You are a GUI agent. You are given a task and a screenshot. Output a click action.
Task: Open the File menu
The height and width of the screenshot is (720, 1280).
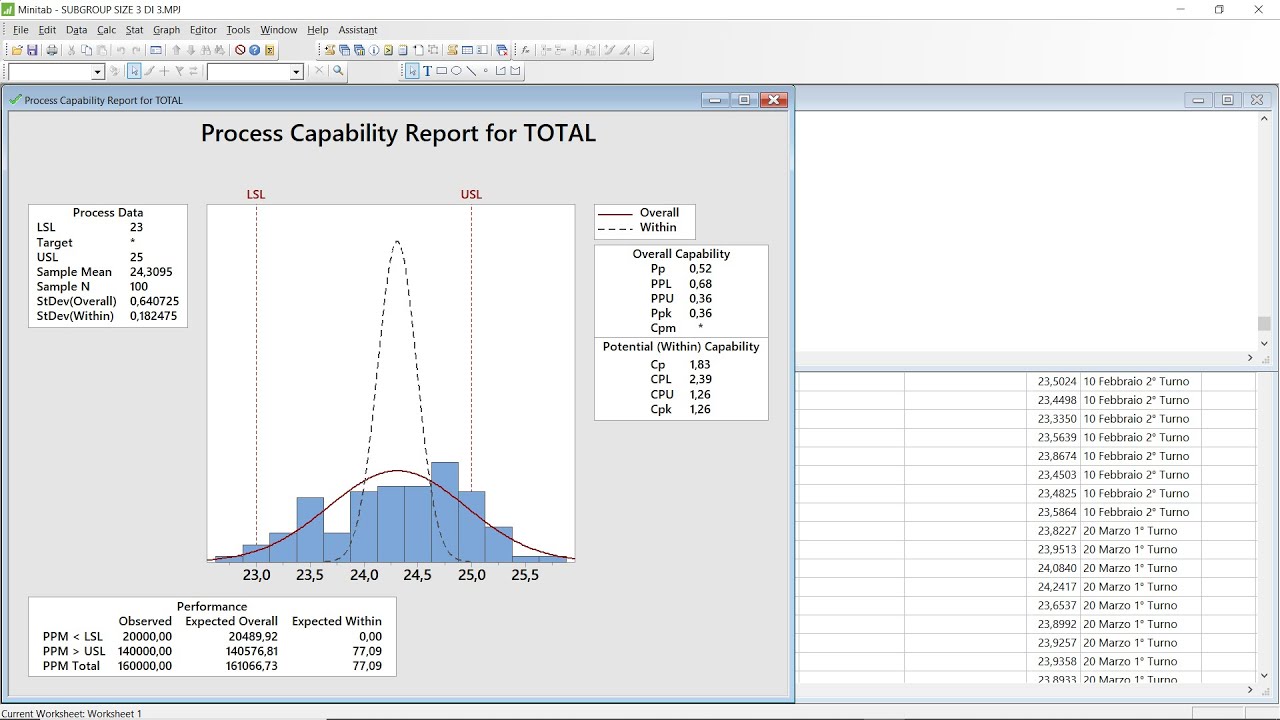[21, 30]
